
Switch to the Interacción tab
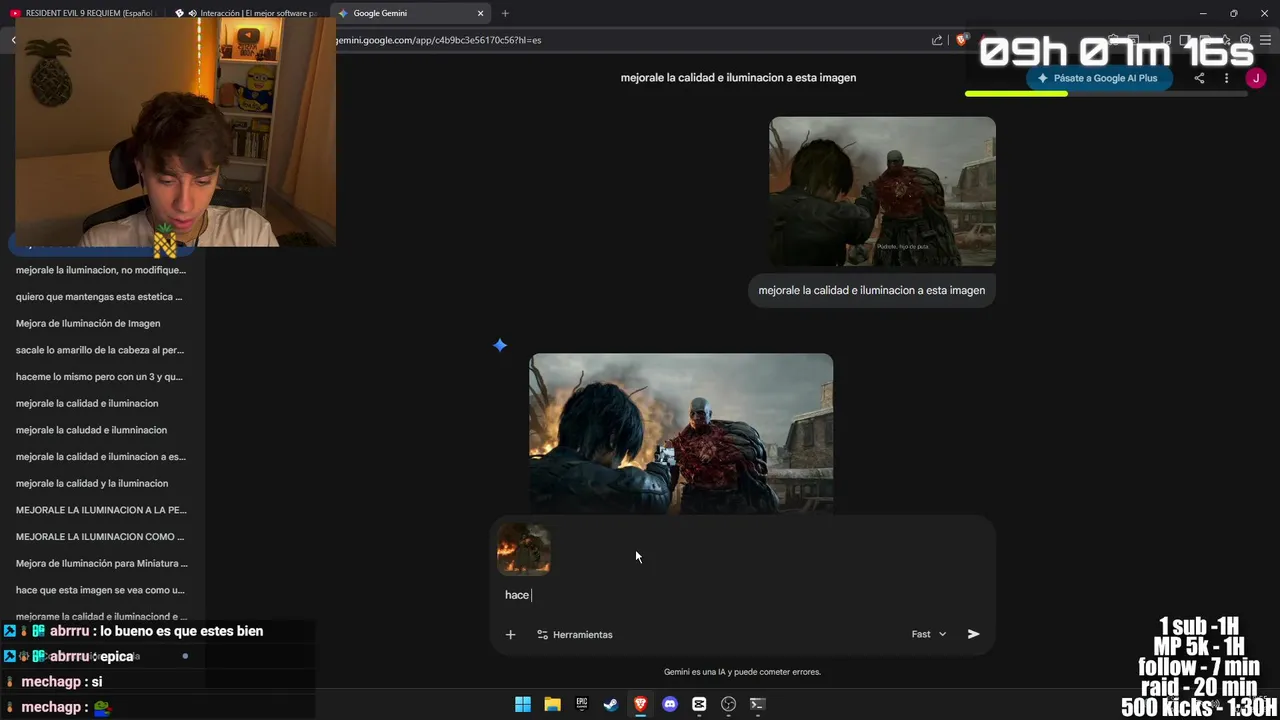[x=247, y=13]
